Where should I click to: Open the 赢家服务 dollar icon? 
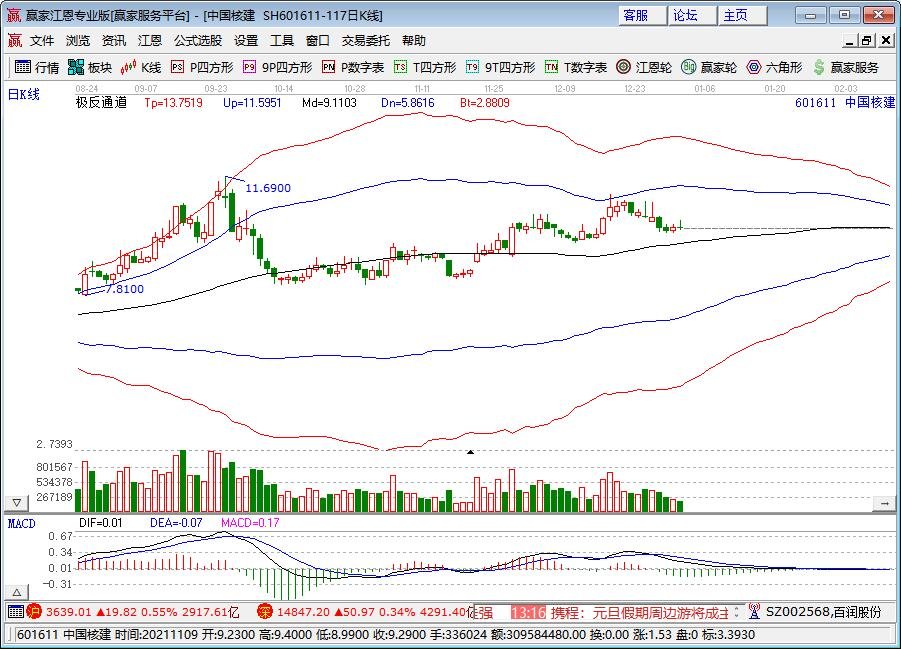pyautogui.click(x=846, y=67)
